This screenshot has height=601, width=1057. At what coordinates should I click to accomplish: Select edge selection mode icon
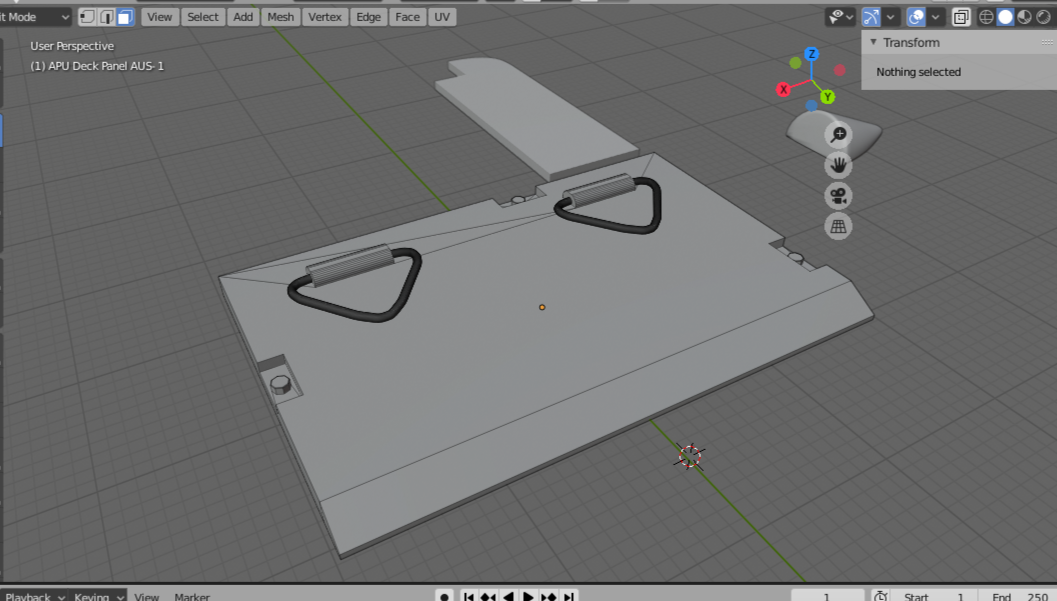coord(107,17)
